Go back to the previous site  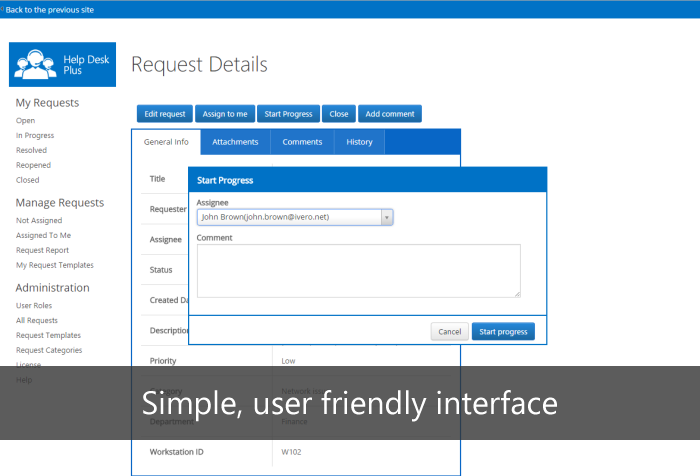pyautogui.click(x=49, y=10)
